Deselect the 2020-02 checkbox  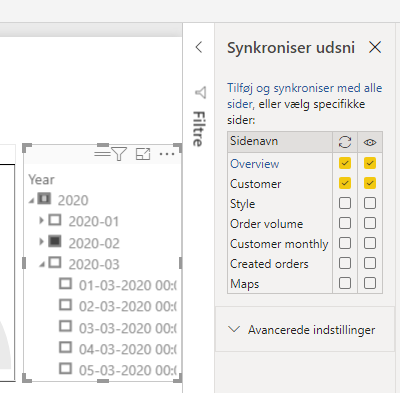pyautogui.click(x=55, y=241)
